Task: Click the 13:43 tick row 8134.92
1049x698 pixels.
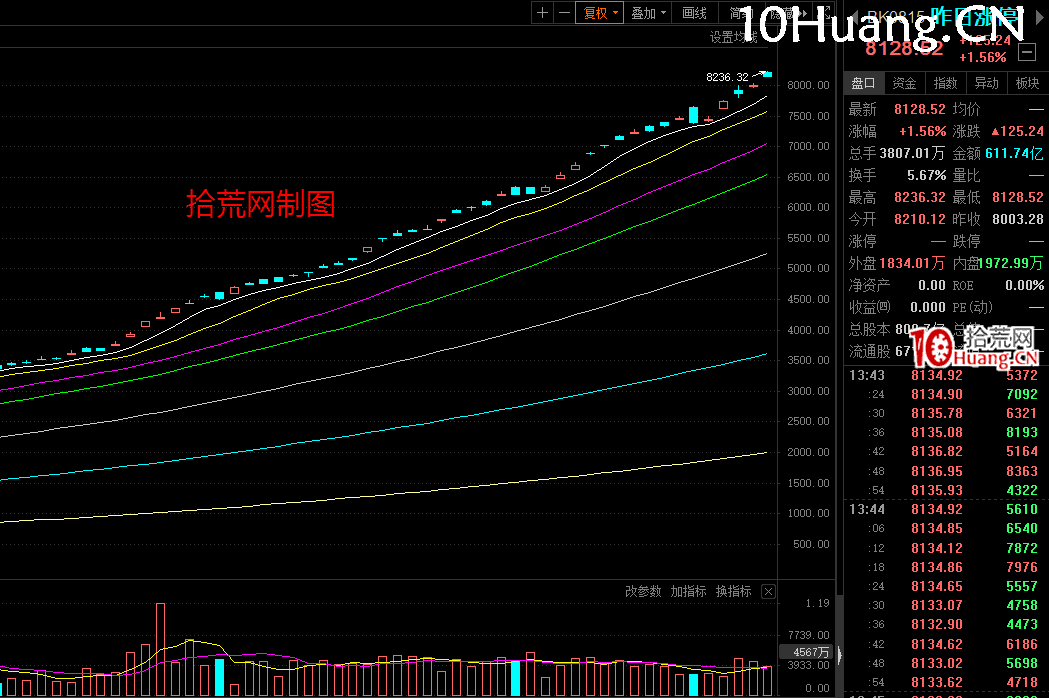Action: tap(943, 375)
